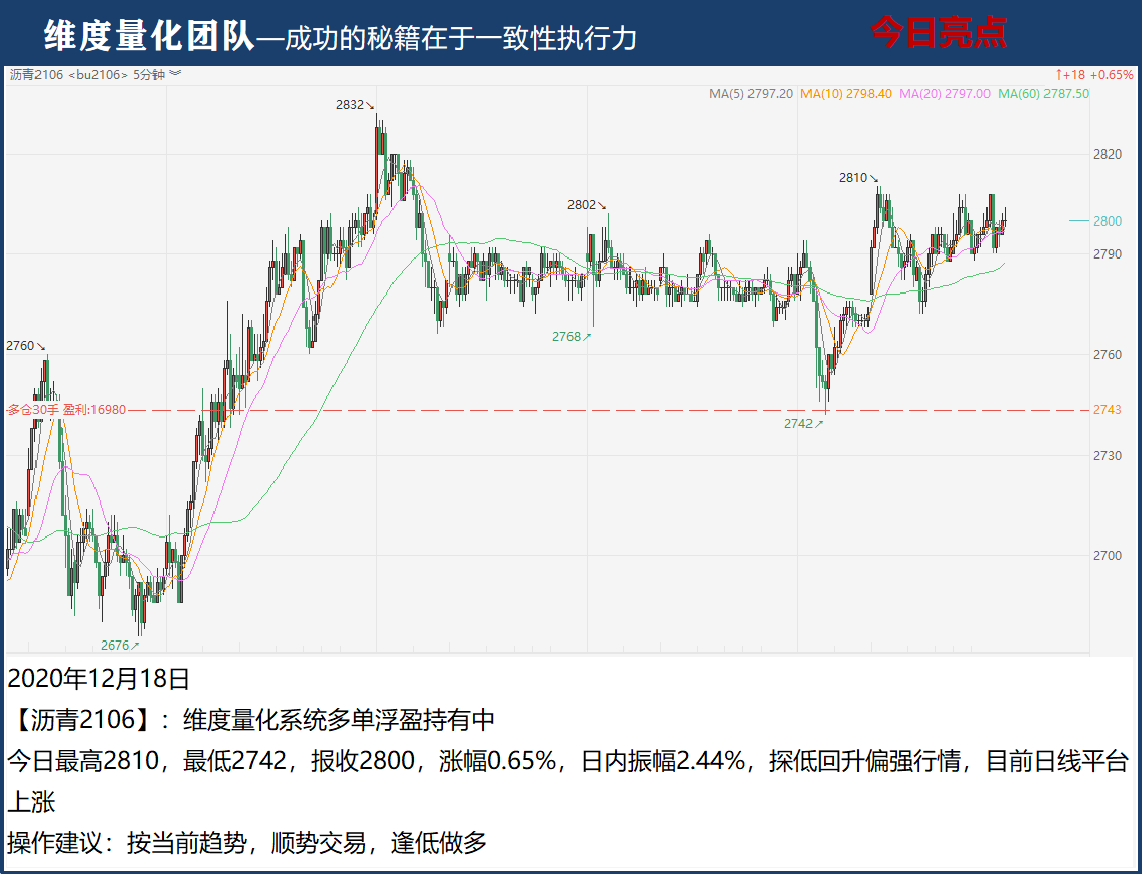Click the 今日亮点 heading
The image size is (1142, 874).
[938, 33]
